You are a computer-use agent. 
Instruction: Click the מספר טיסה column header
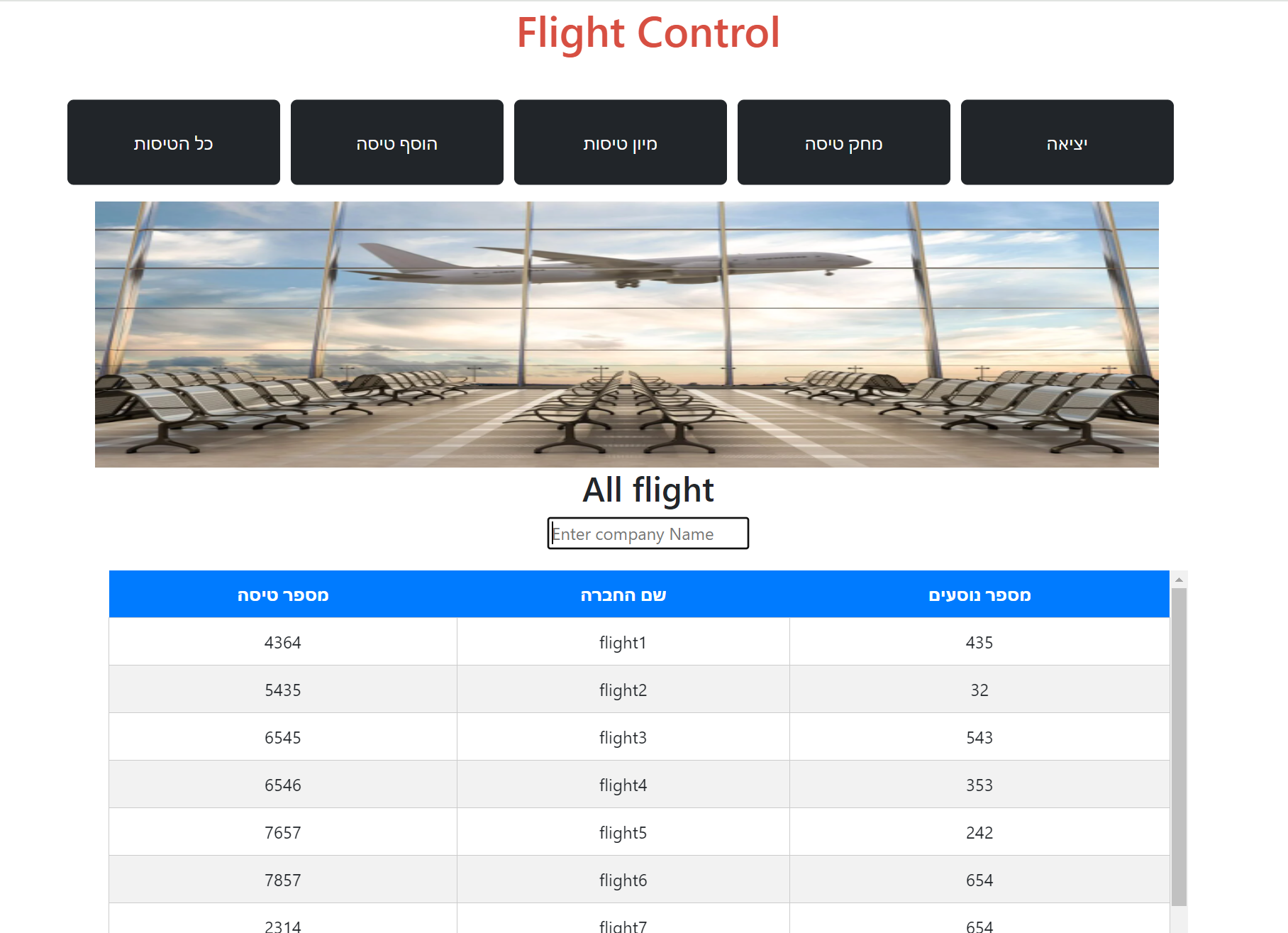(x=283, y=595)
